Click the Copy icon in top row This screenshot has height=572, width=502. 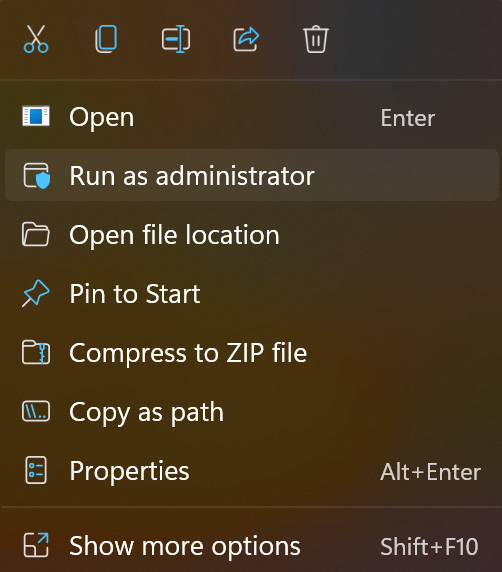tap(106, 39)
